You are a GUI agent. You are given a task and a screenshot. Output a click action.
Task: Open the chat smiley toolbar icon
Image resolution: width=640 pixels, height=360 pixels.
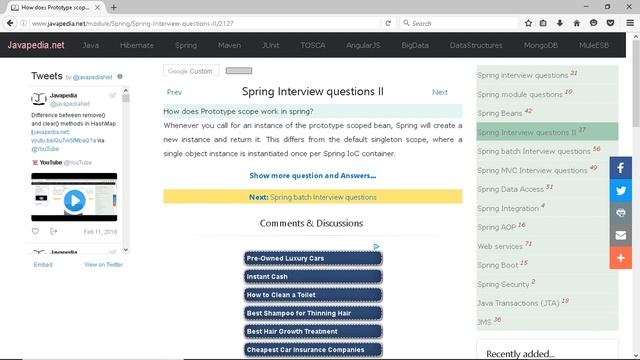point(593,23)
